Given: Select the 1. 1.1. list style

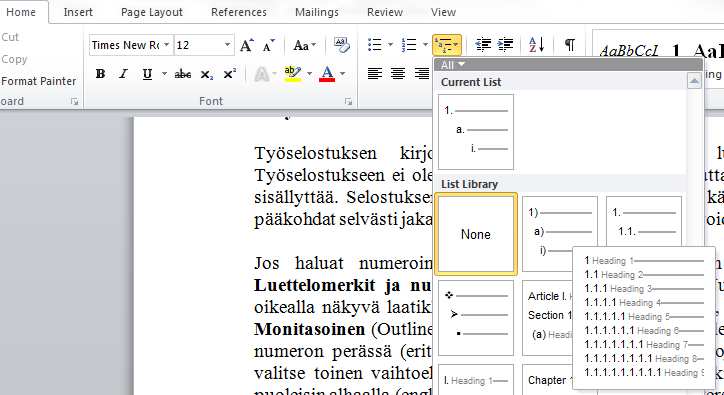Looking at the screenshot, I should 644,222.
